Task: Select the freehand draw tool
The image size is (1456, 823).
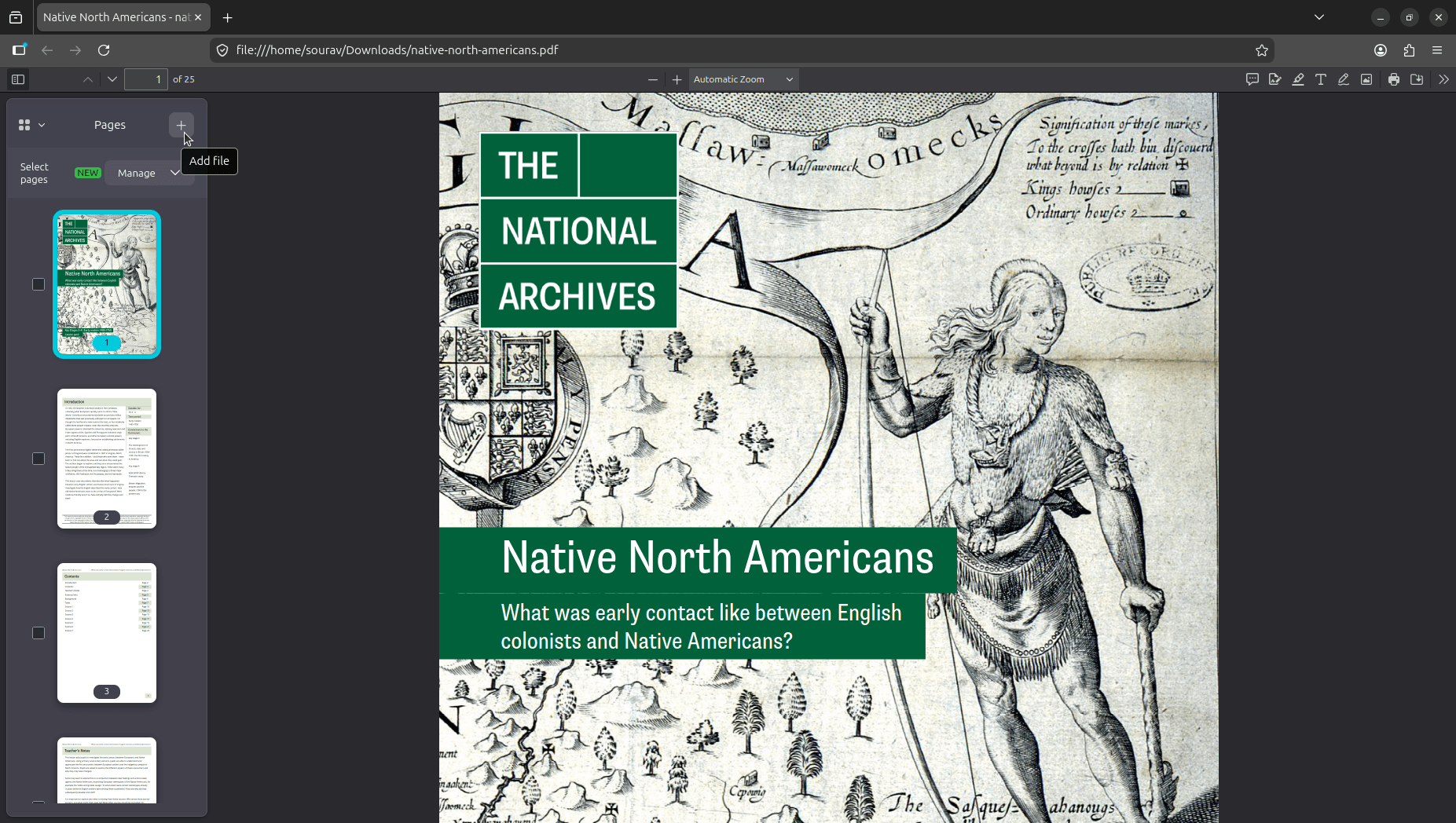Action: tap(1344, 79)
